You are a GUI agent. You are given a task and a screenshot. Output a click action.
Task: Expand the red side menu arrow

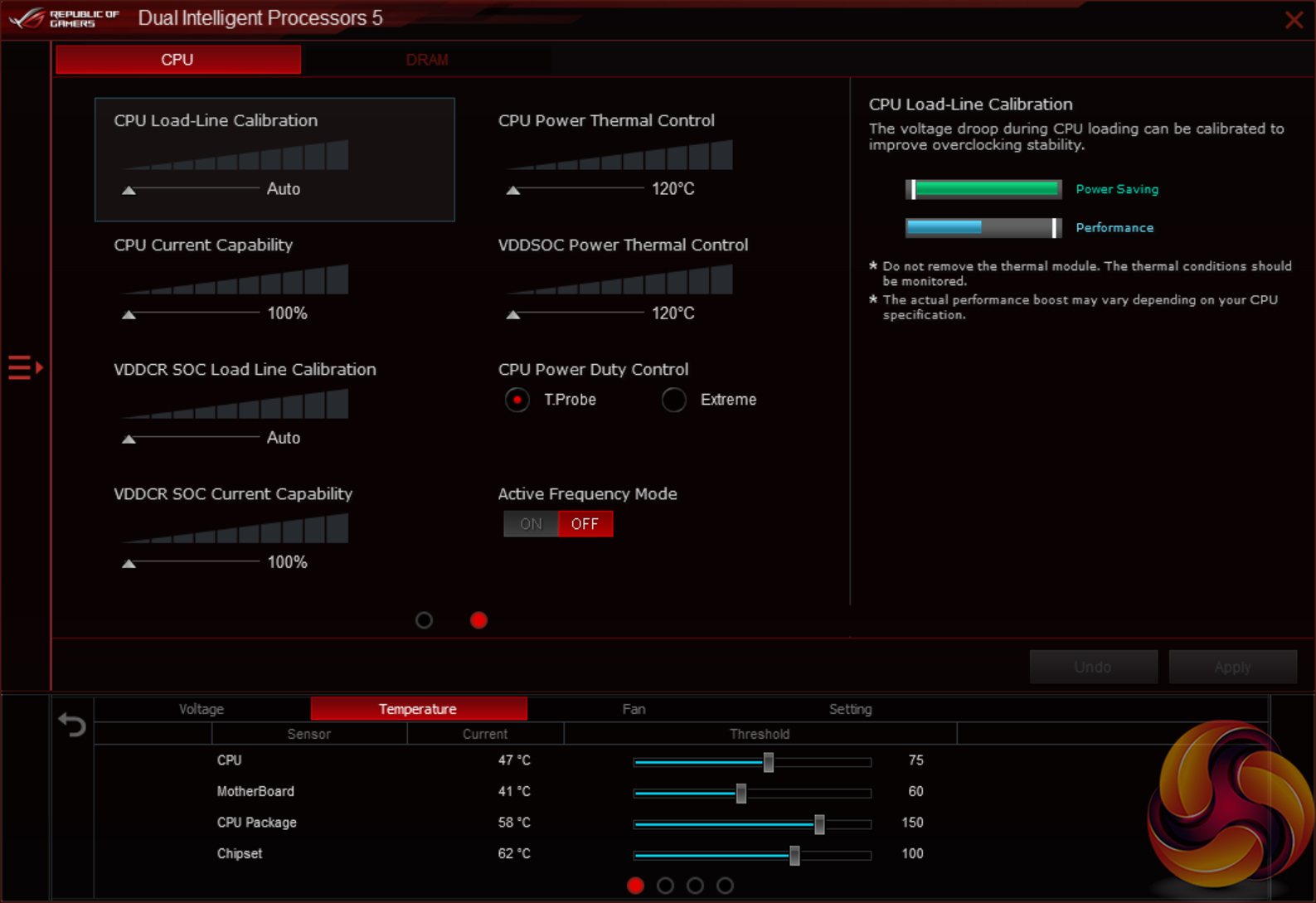[25, 367]
